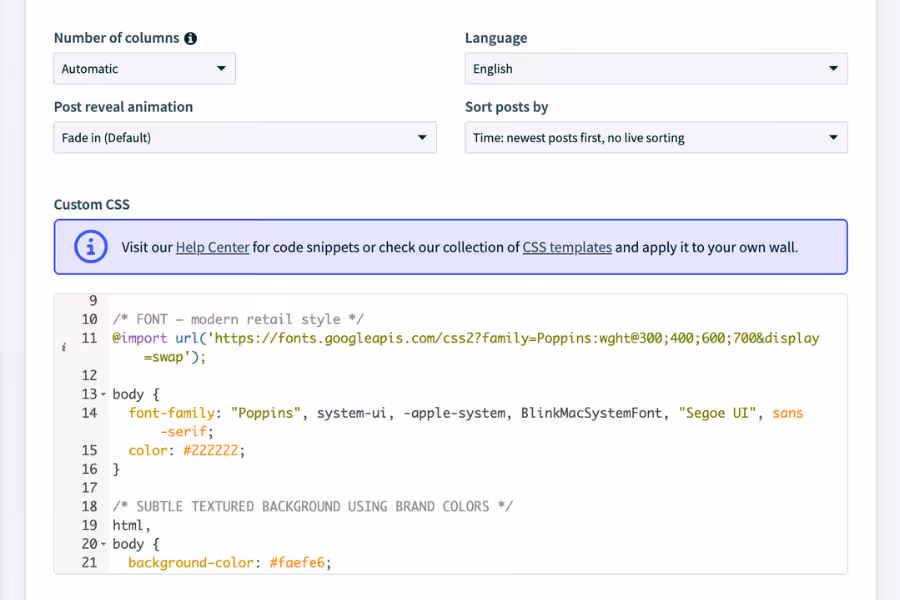
Task: Open the Post reveal animation dropdown
Action: (245, 138)
